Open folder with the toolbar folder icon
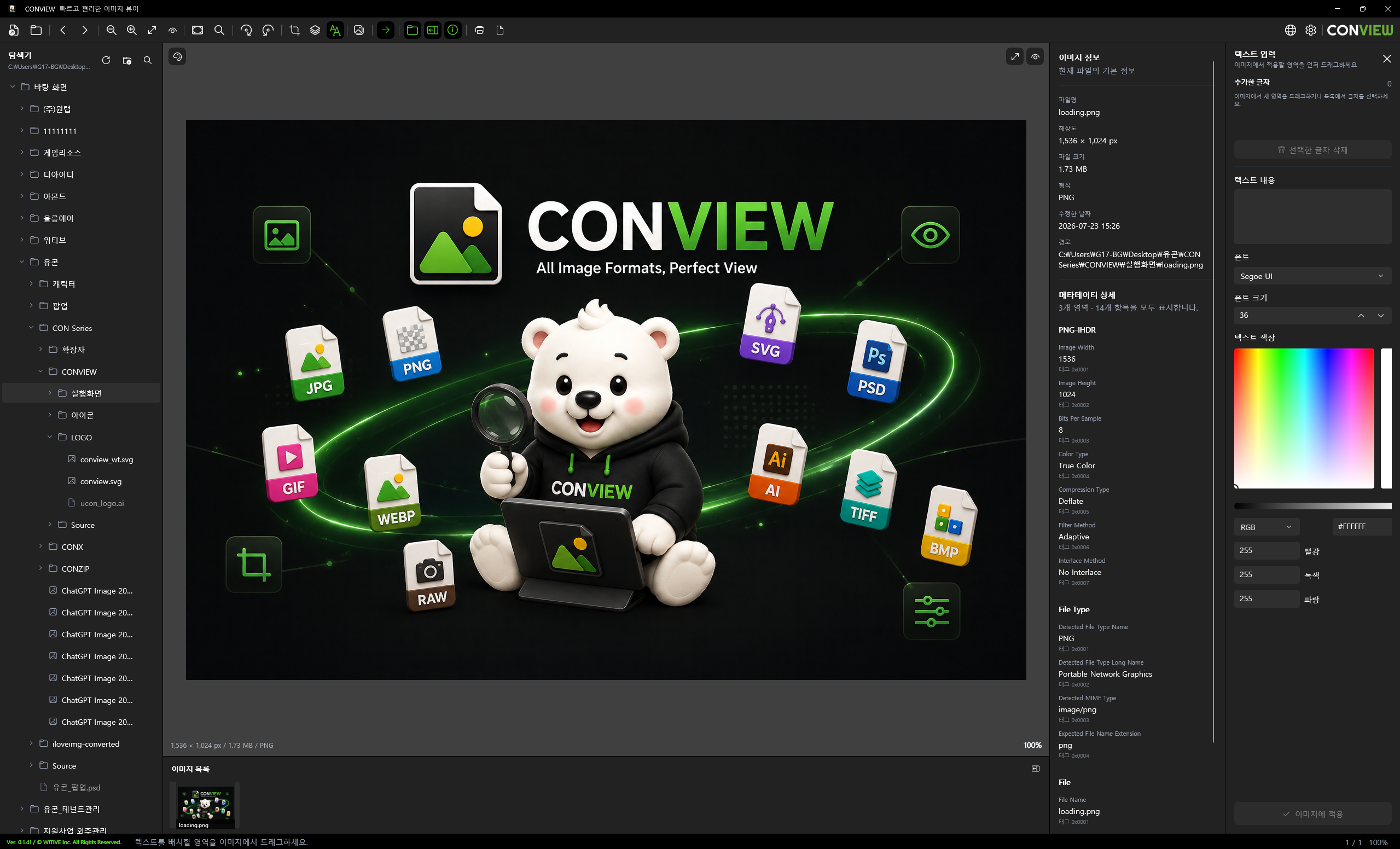The width and height of the screenshot is (1400, 849). pos(36,30)
